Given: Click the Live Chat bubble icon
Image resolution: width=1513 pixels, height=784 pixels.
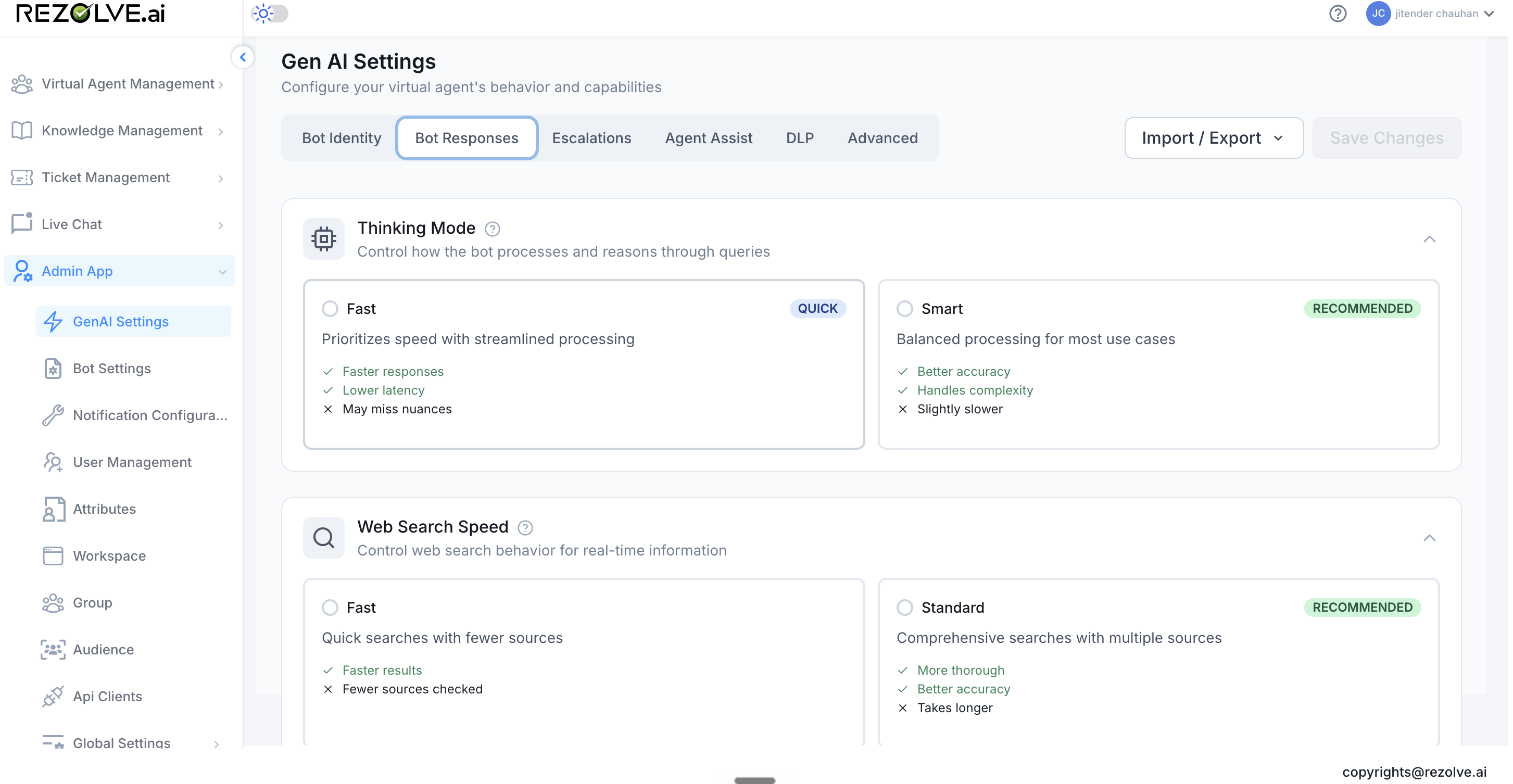Looking at the screenshot, I should (x=22, y=224).
